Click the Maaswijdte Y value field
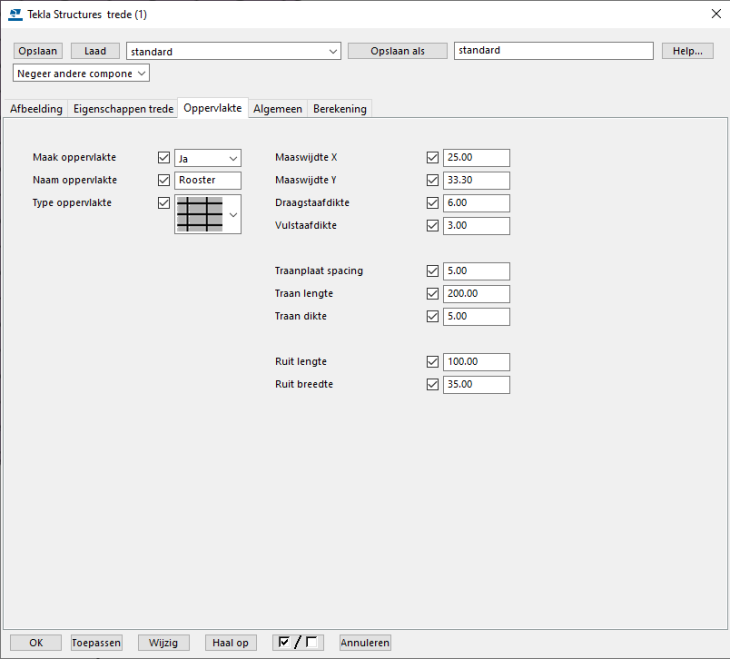Viewport: 730px width, 659px height. (x=476, y=180)
